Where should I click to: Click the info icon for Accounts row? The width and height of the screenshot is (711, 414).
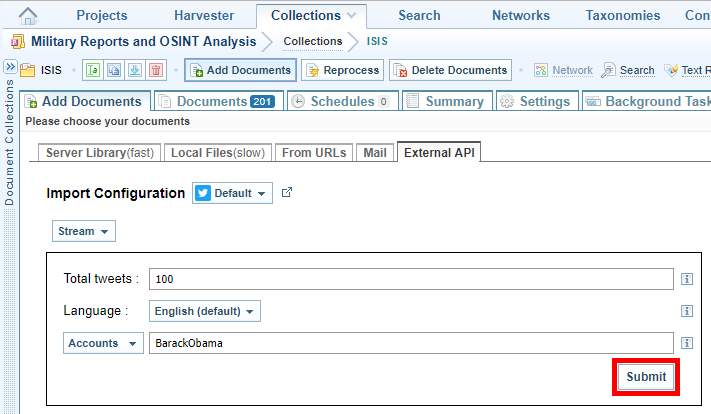click(687, 343)
